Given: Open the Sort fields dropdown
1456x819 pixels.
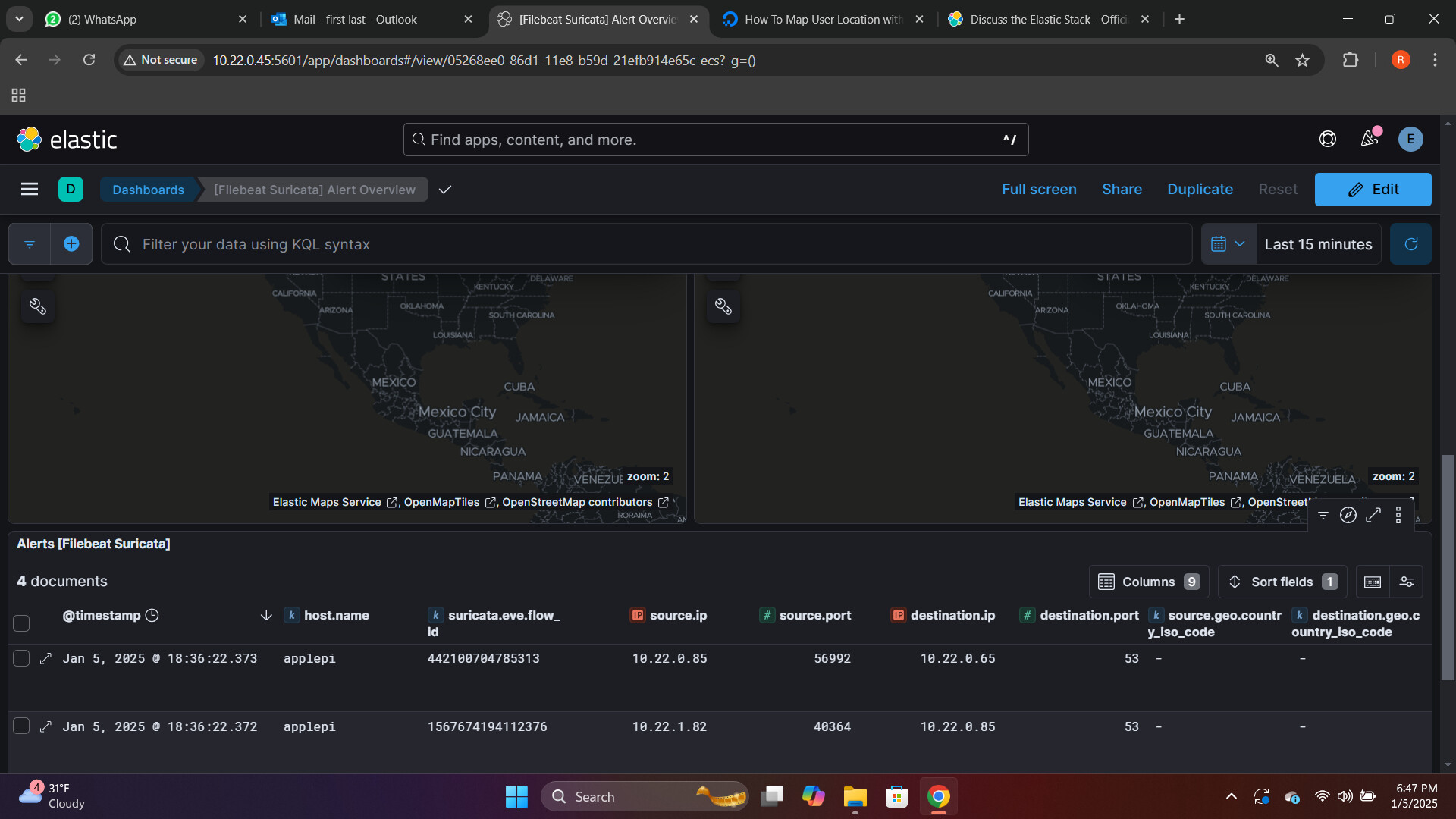Looking at the screenshot, I should (1282, 582).
